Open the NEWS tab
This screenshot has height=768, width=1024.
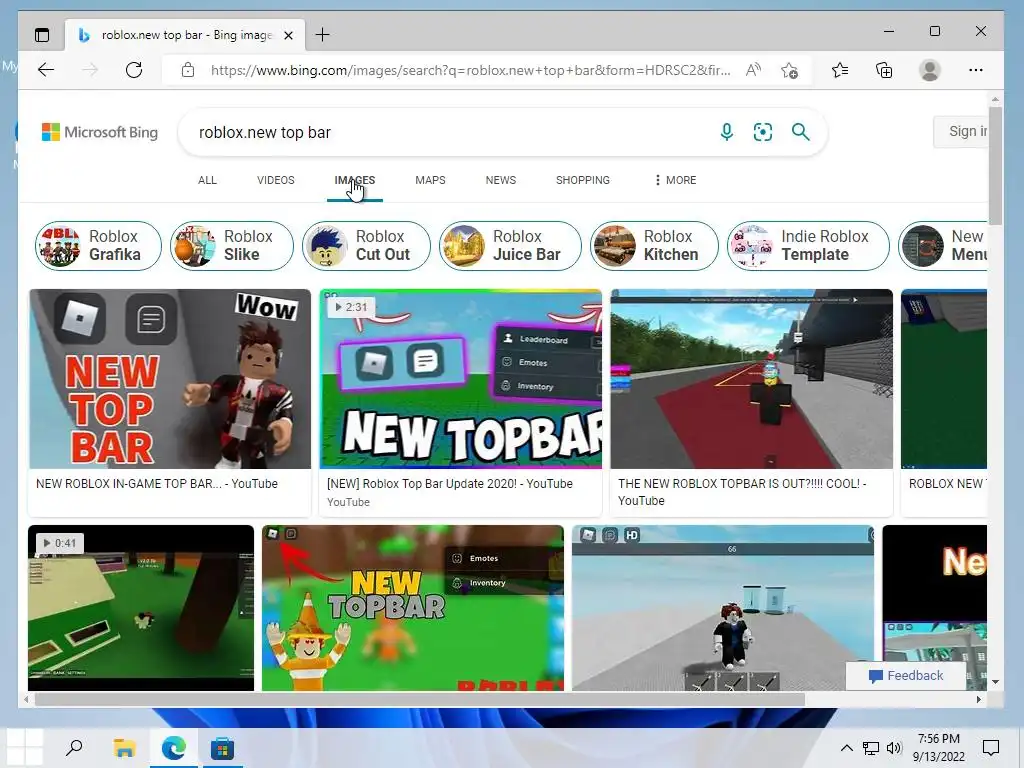[x=501, y=180]
